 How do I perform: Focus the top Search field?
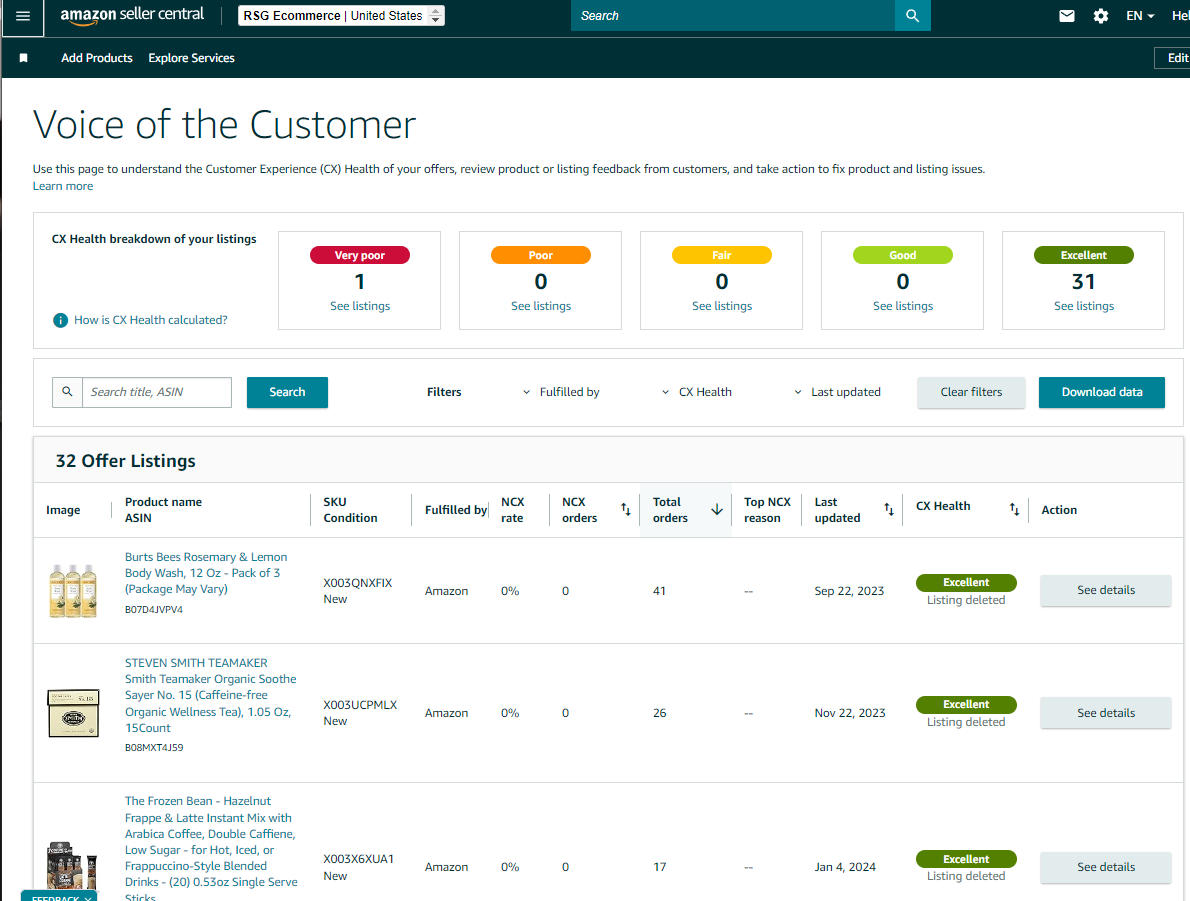pyautogui.click(x=733, y=16)
